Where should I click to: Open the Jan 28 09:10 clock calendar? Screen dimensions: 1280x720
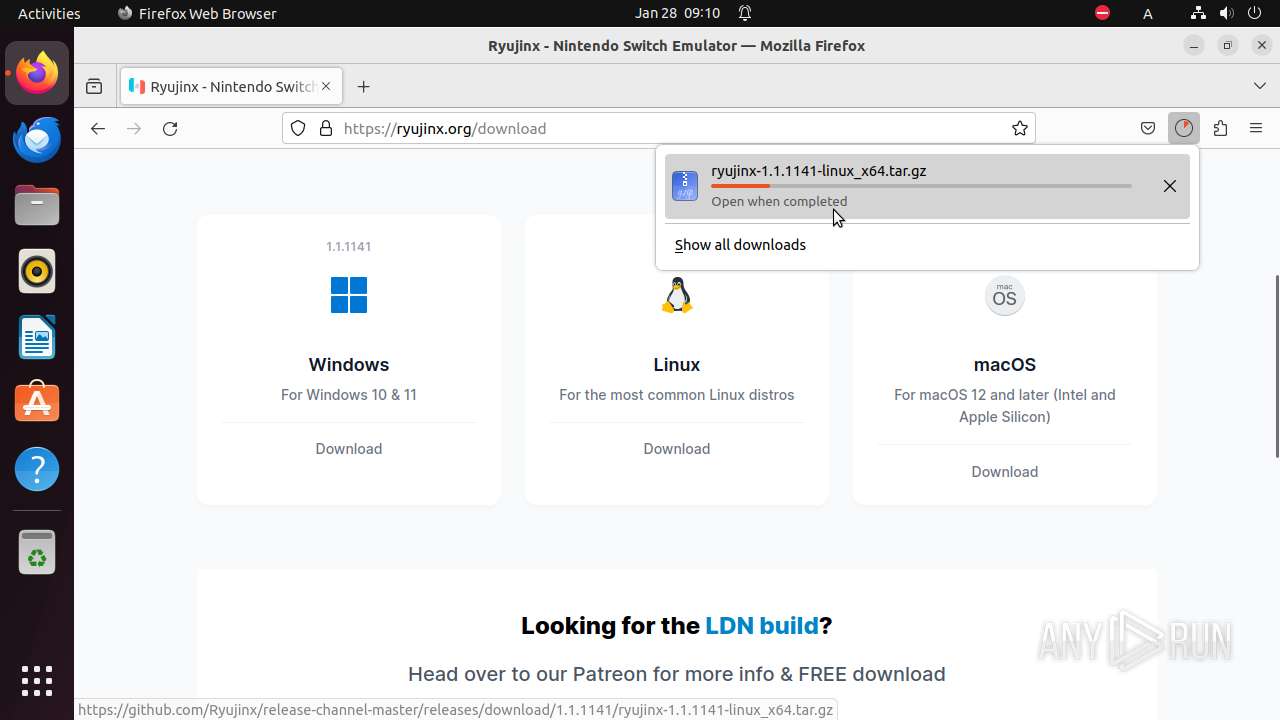(x=677, y=13)
